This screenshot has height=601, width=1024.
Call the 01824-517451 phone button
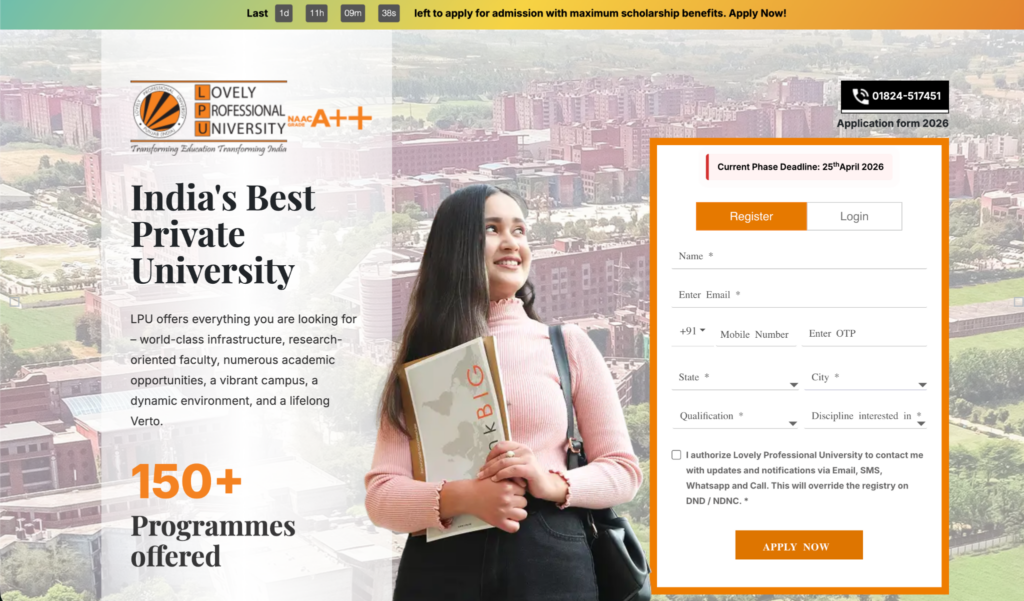(x=895, y=96)
